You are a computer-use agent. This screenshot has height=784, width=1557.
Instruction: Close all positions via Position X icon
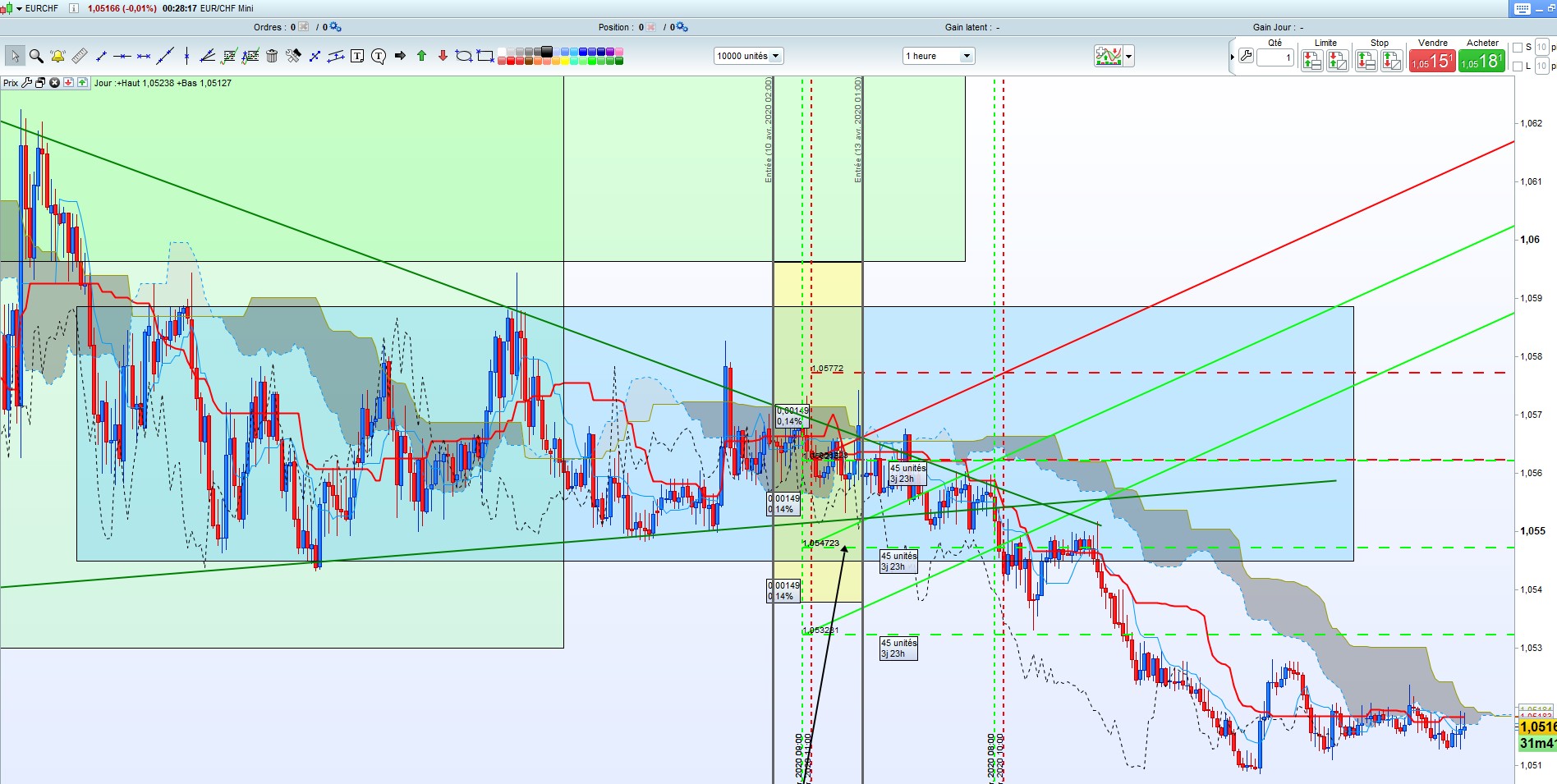[x=651, y=27]
